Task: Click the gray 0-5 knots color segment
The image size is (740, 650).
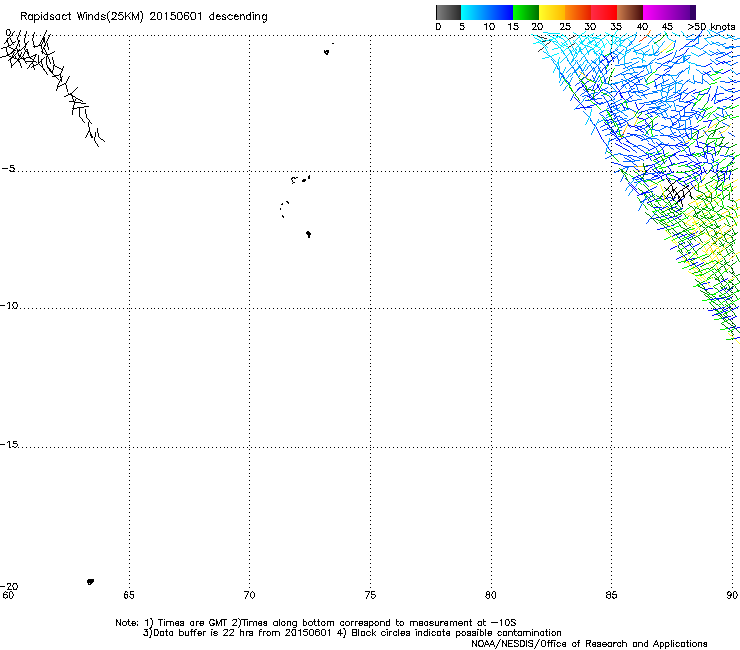Action: point(448,12)
